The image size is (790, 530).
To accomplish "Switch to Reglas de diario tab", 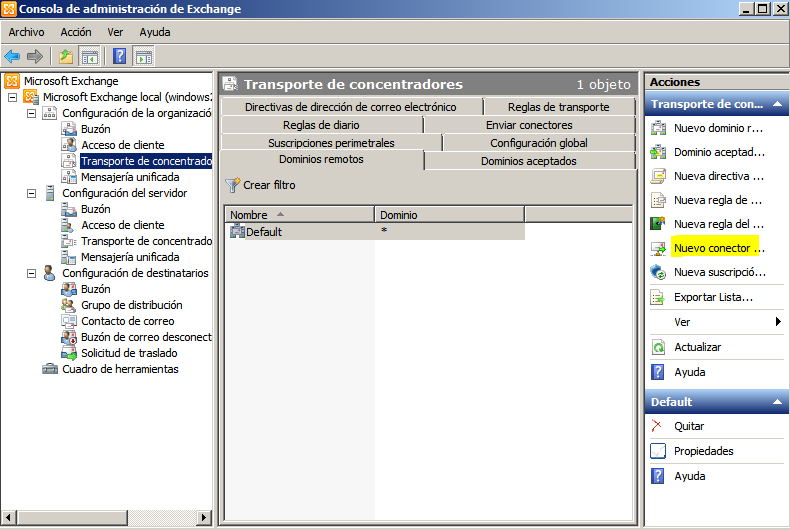I will (321, 125).
